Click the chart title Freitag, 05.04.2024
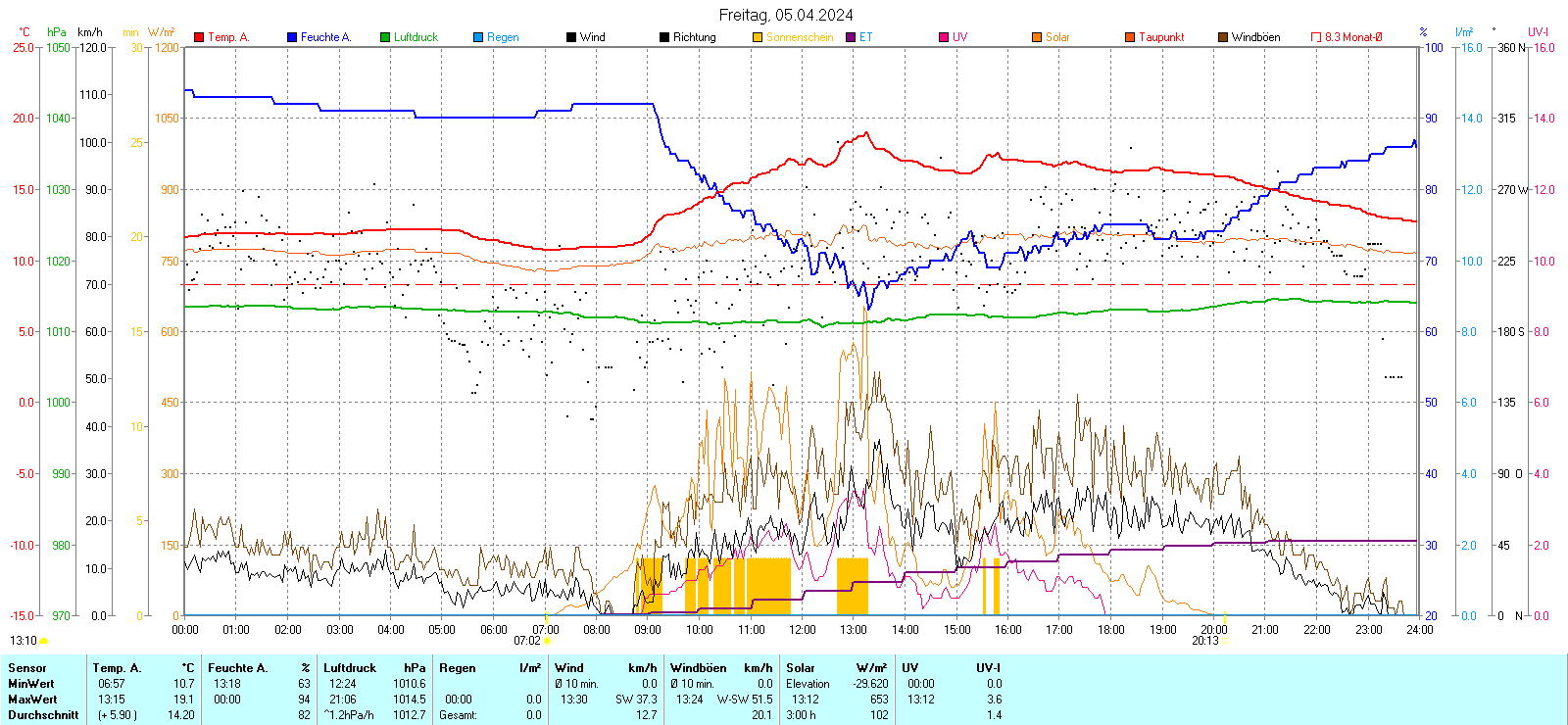1568x725 pixels. 785,15
